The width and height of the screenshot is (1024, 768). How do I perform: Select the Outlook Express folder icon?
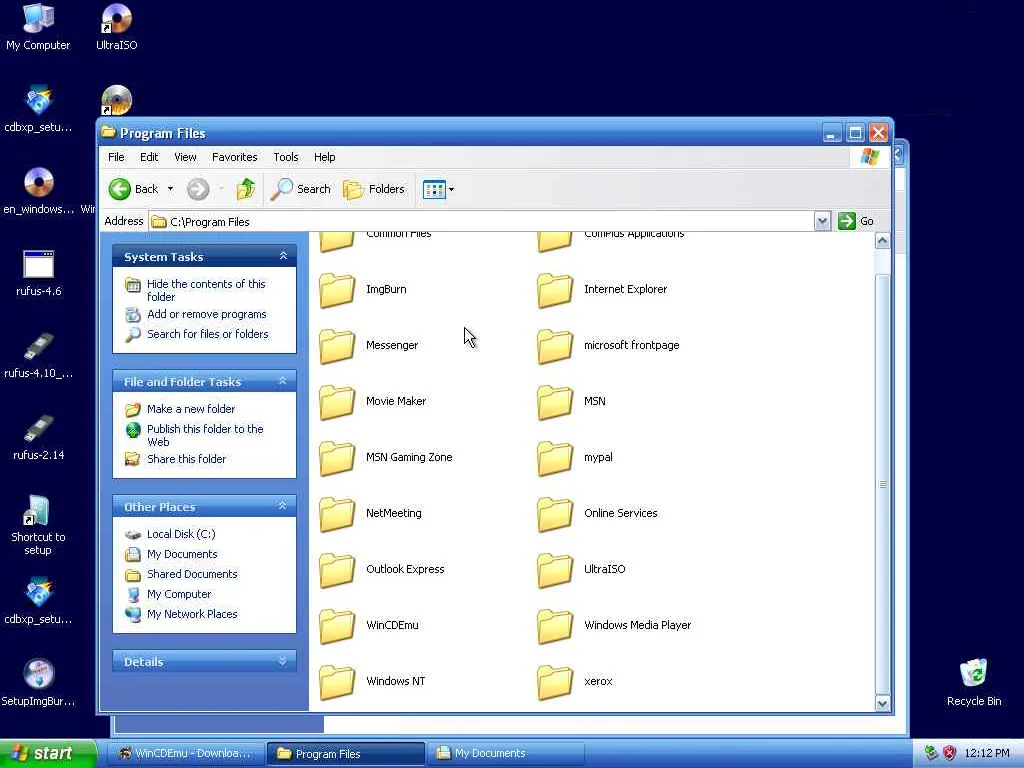[337, 570]
